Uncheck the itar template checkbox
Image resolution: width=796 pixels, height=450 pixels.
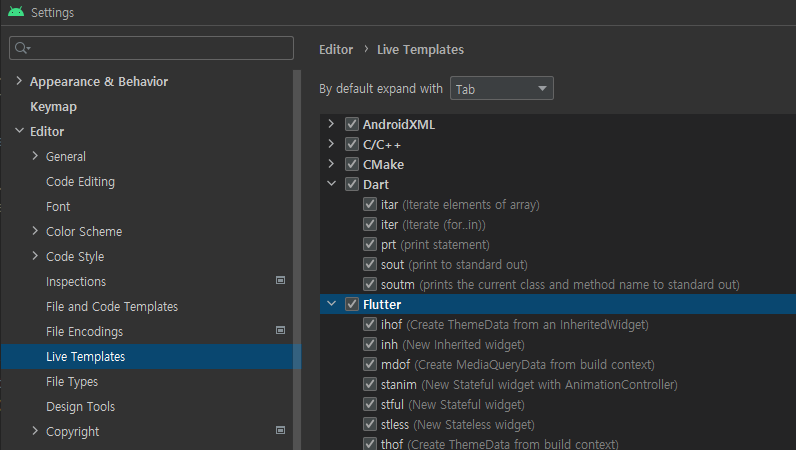point(370,204)
